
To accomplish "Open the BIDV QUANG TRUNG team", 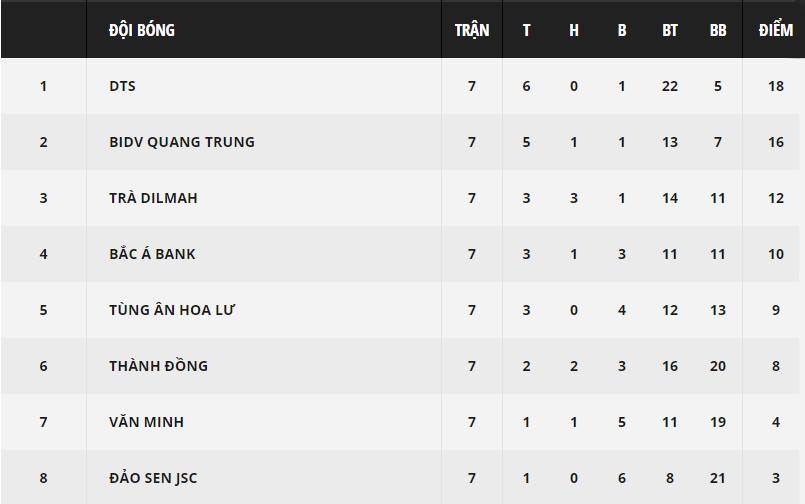I will pyautogui.click(x=182, y=142).
